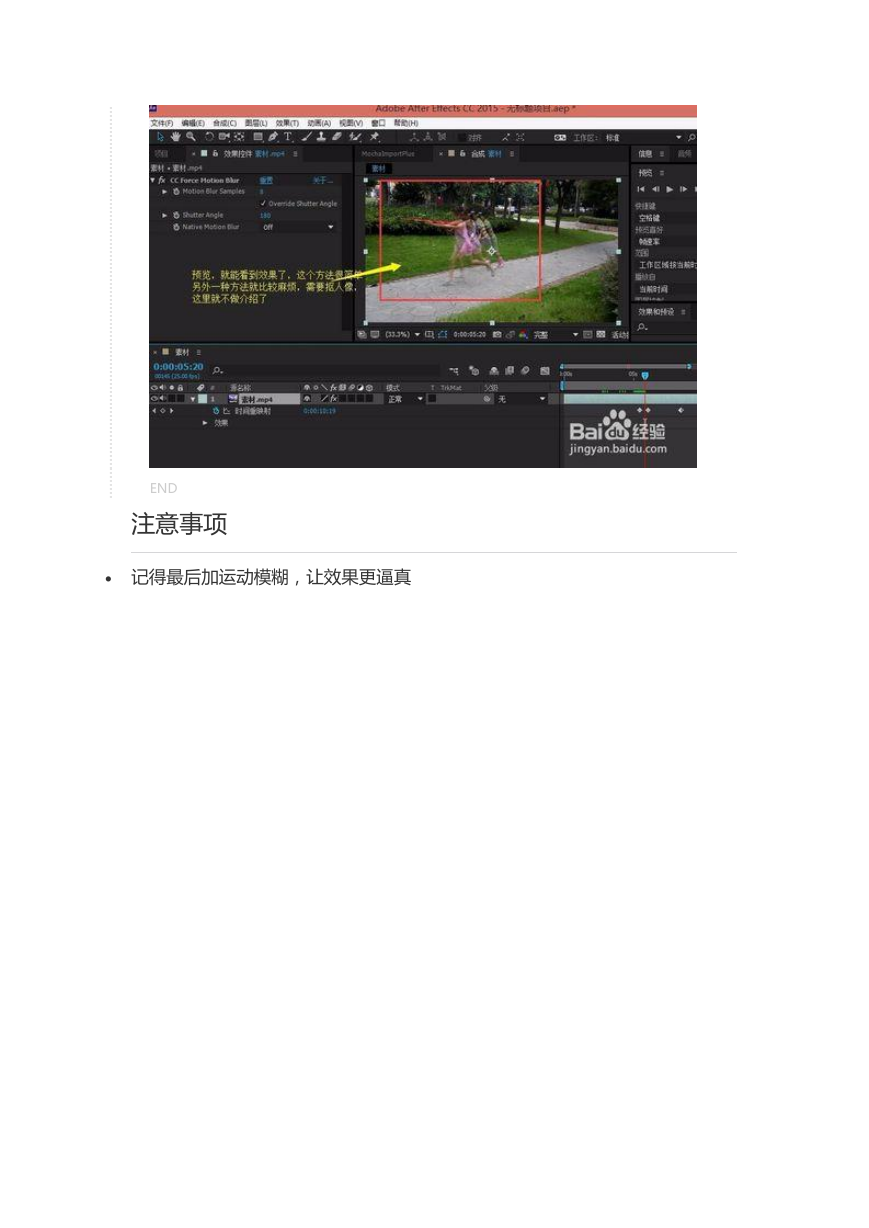Open the 文件(F) menu
The image size is (869, 1228).
point(162,123)
